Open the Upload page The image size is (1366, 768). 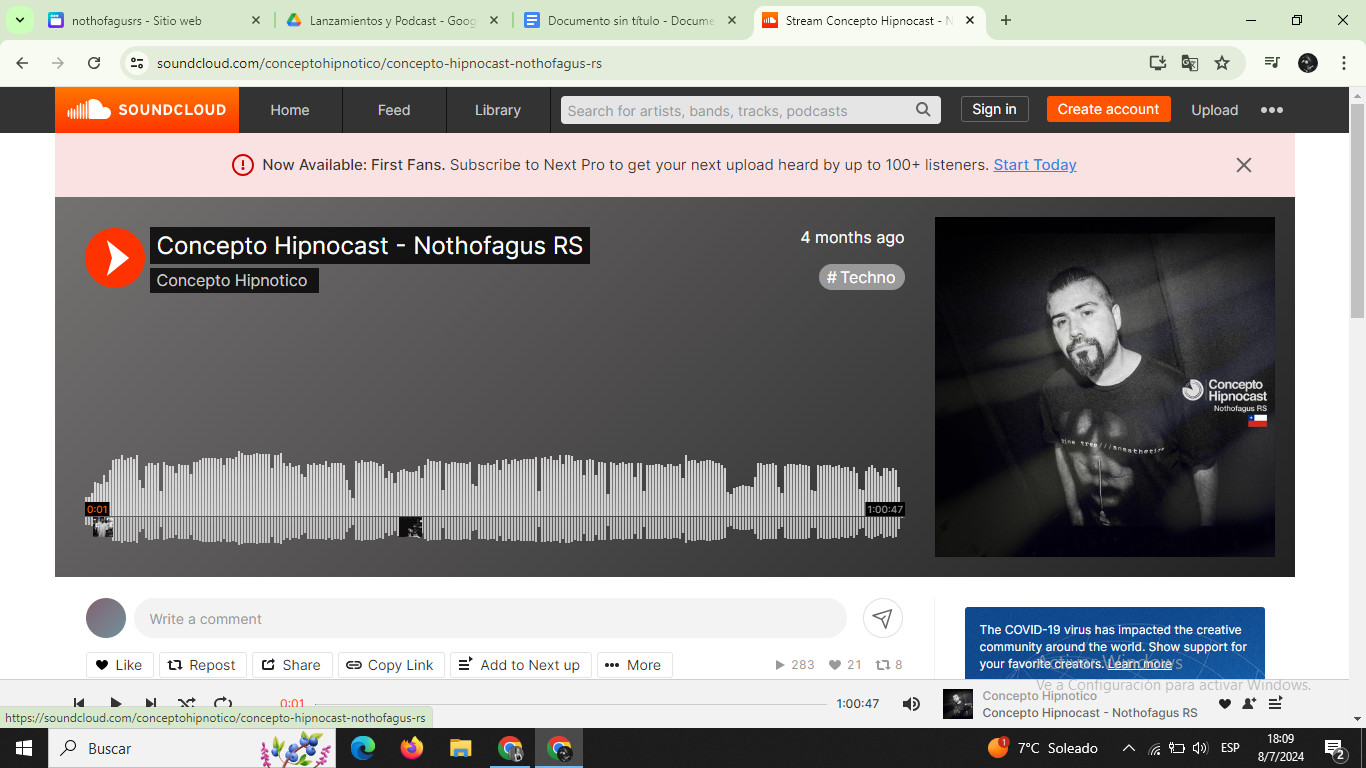click(1214, 110)
